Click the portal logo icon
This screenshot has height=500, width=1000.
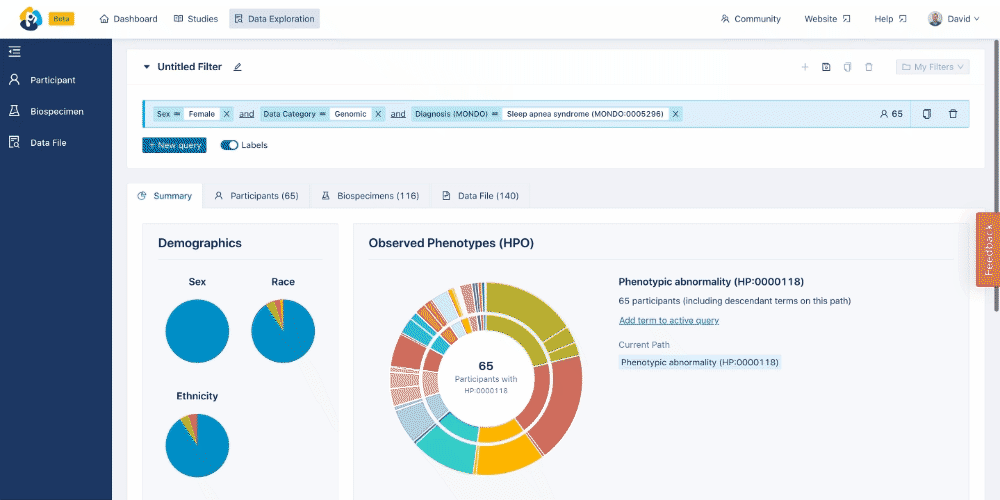[31, 18]
